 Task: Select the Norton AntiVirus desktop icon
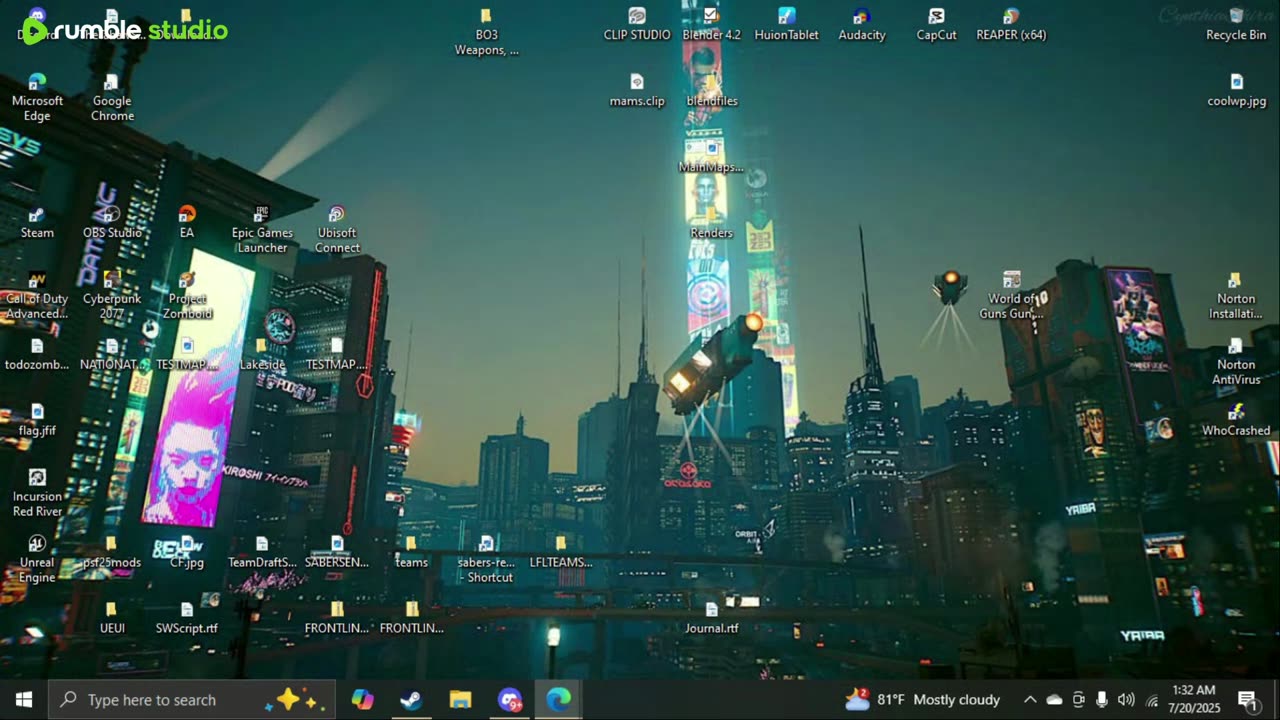point(1237,362)
